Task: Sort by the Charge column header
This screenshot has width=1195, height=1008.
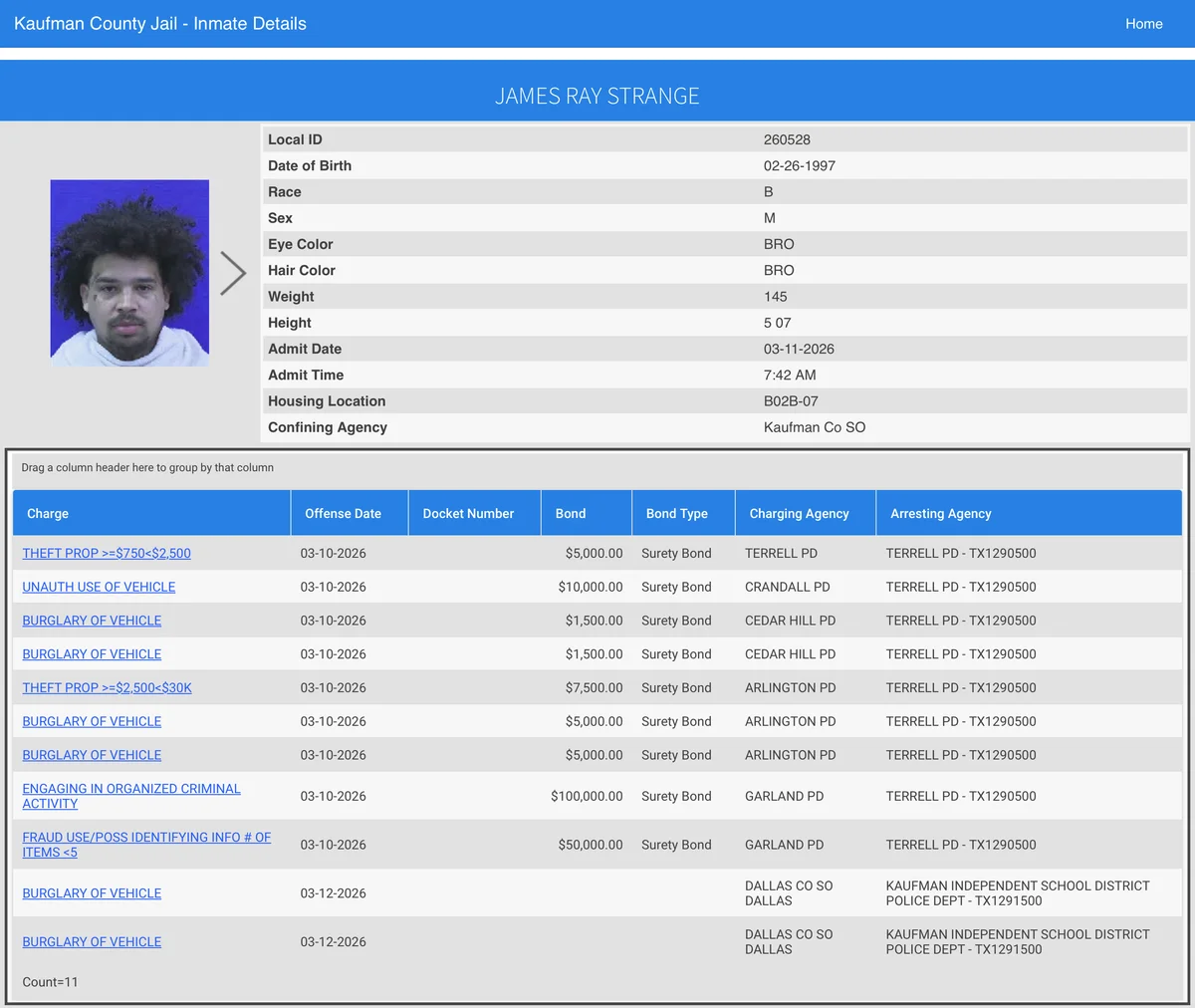Action: [48, 514]
